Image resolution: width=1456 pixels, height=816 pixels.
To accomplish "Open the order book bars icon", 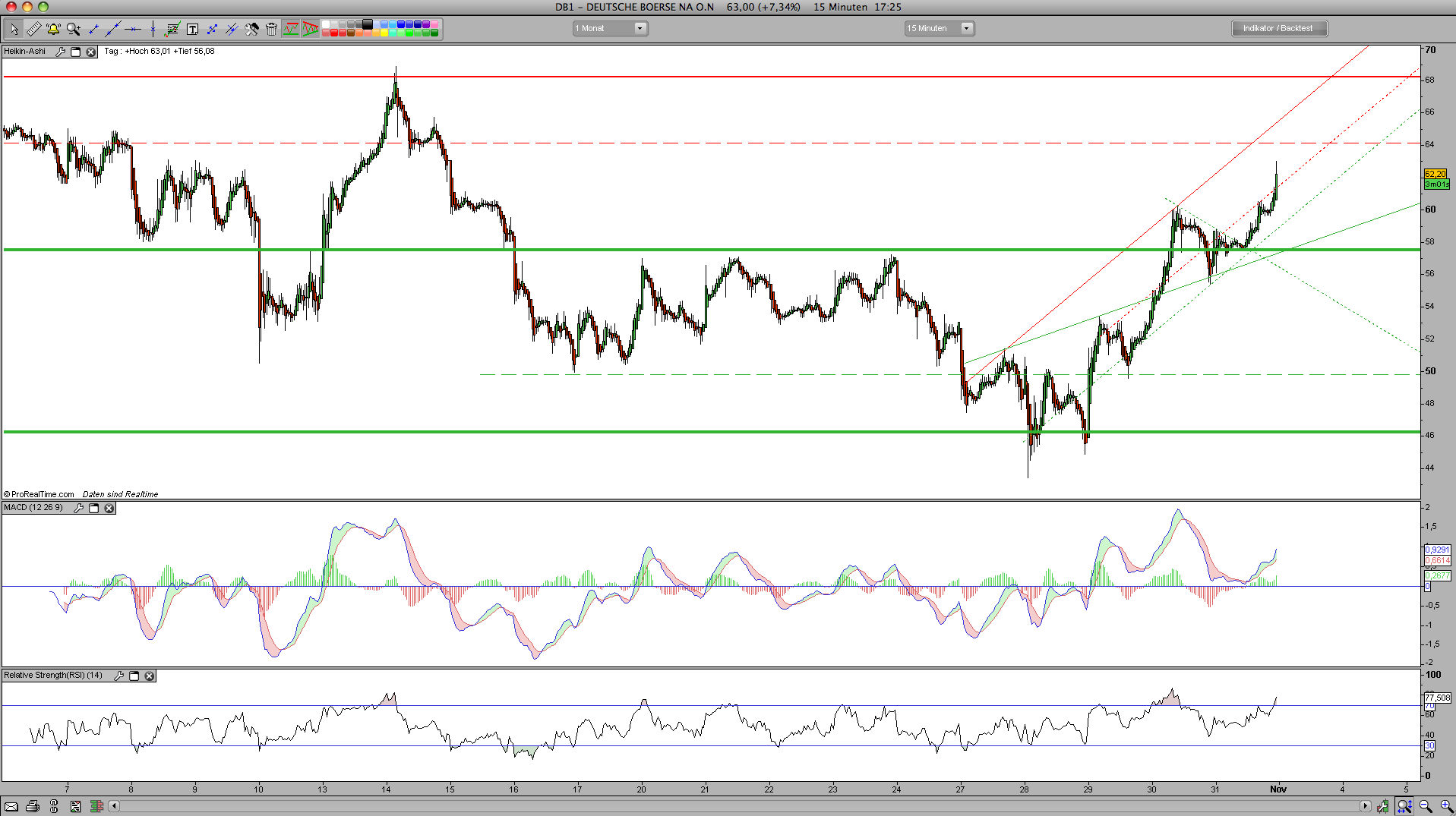I will point(96,806).
